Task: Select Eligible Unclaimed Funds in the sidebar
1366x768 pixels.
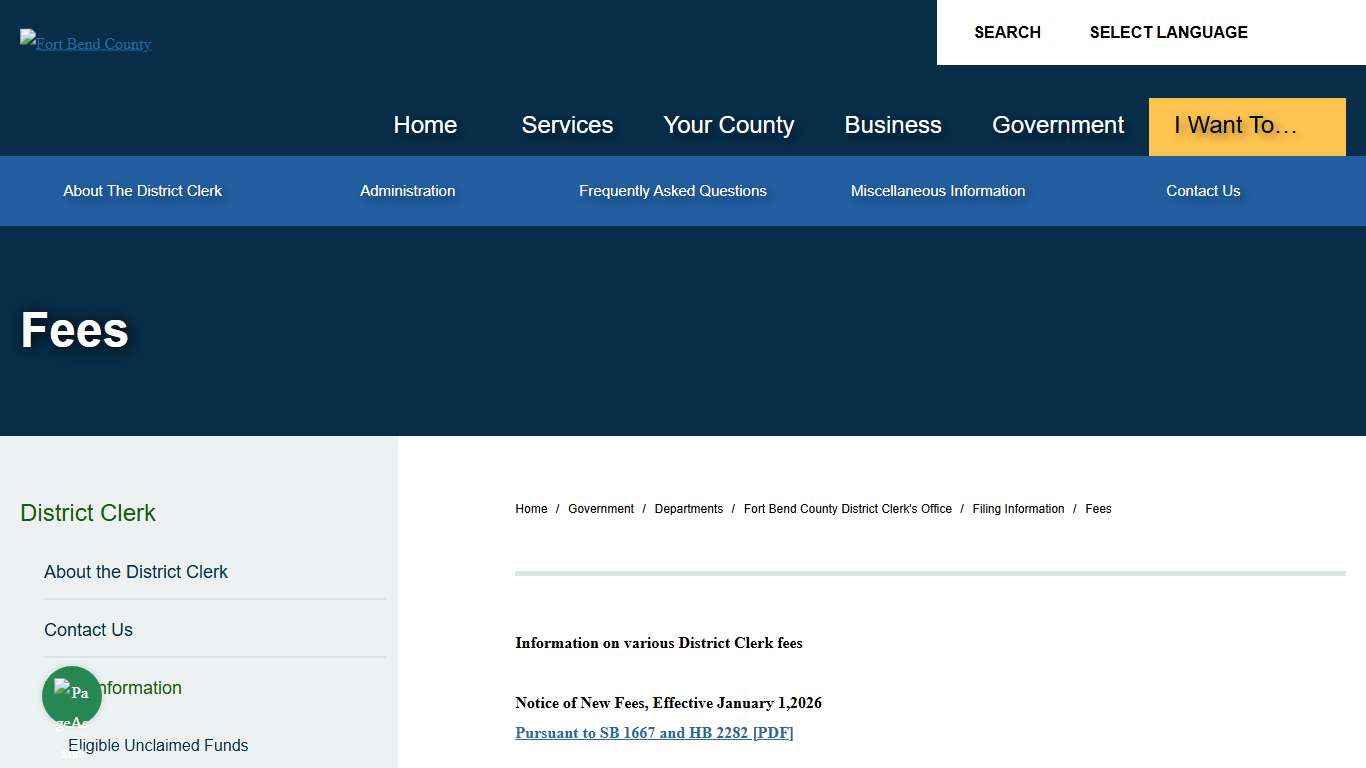Action: [157, 745]
